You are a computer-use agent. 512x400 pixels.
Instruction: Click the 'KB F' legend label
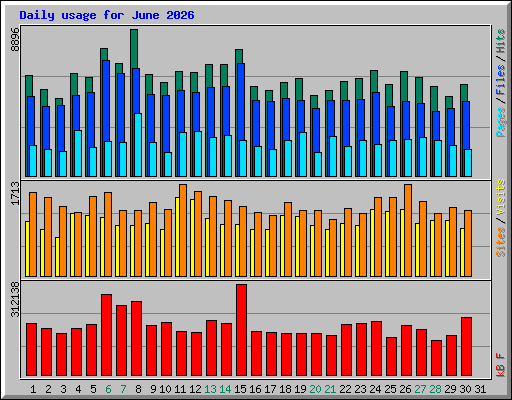coord(500,365)
